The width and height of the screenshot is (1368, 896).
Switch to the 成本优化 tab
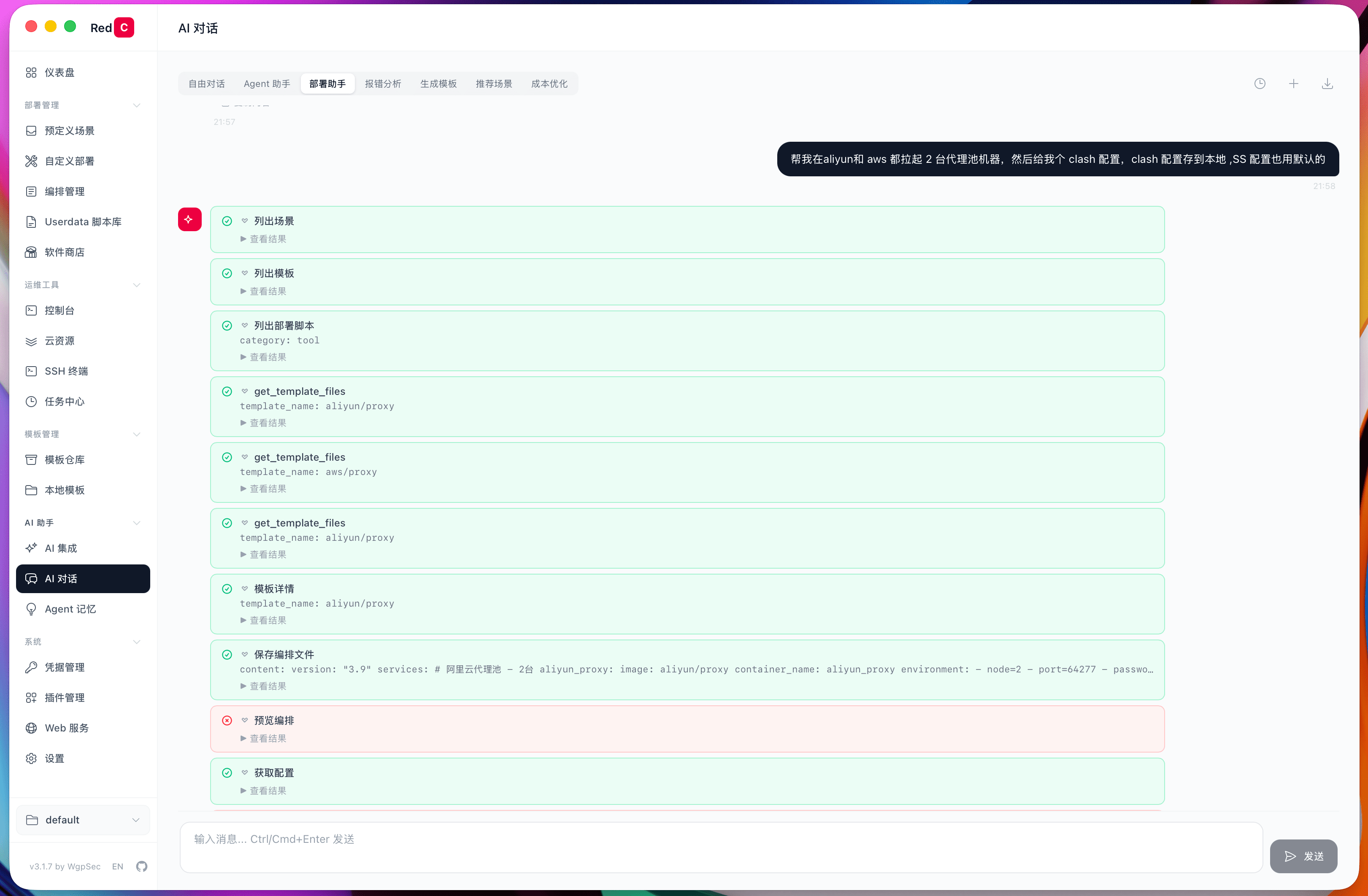click(549, 84)
